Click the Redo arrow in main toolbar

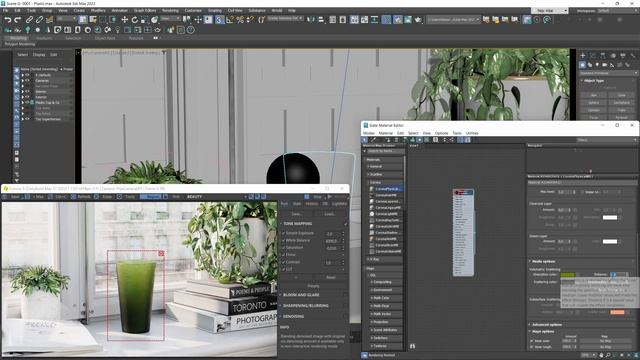coord(18,20)
